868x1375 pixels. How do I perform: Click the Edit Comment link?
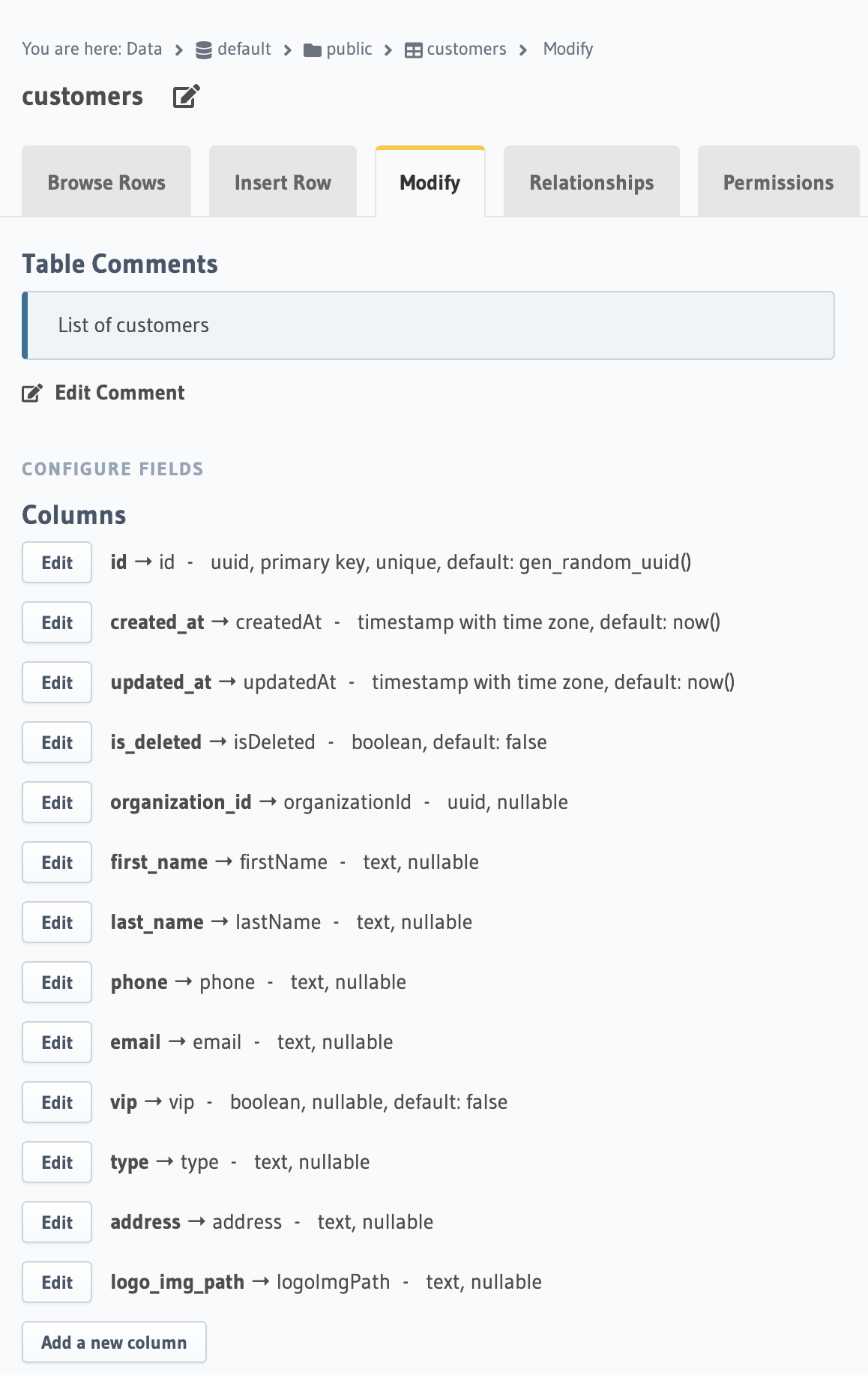pos(120,393)
